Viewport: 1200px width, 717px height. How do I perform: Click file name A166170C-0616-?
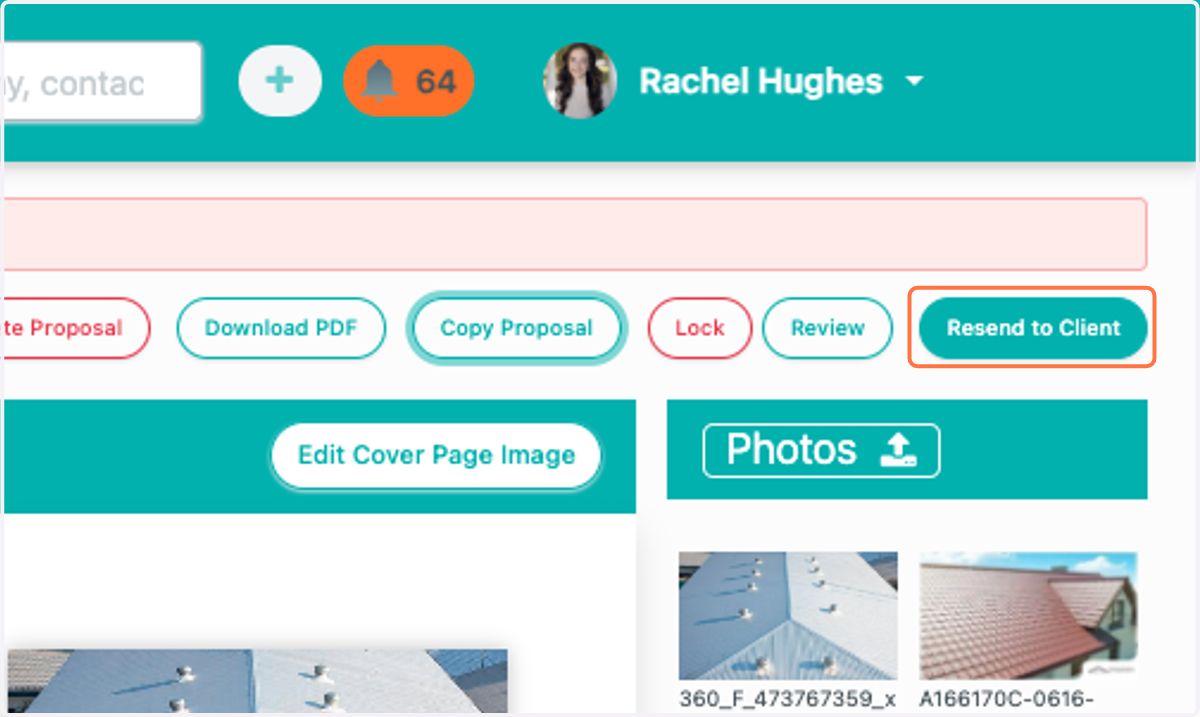pos(1005,698)
